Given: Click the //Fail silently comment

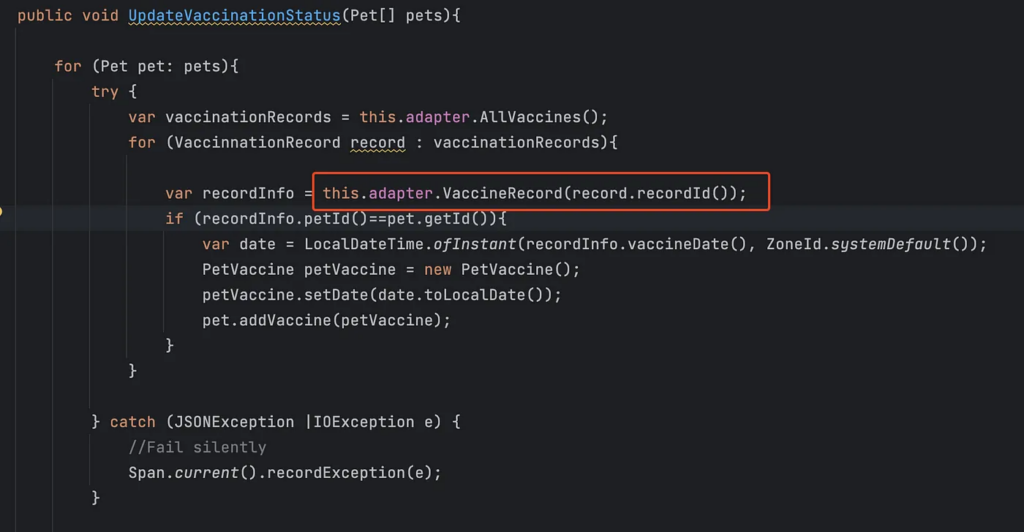Looking at the screenshot, I should pyautogui.click(x=197, y=448).
